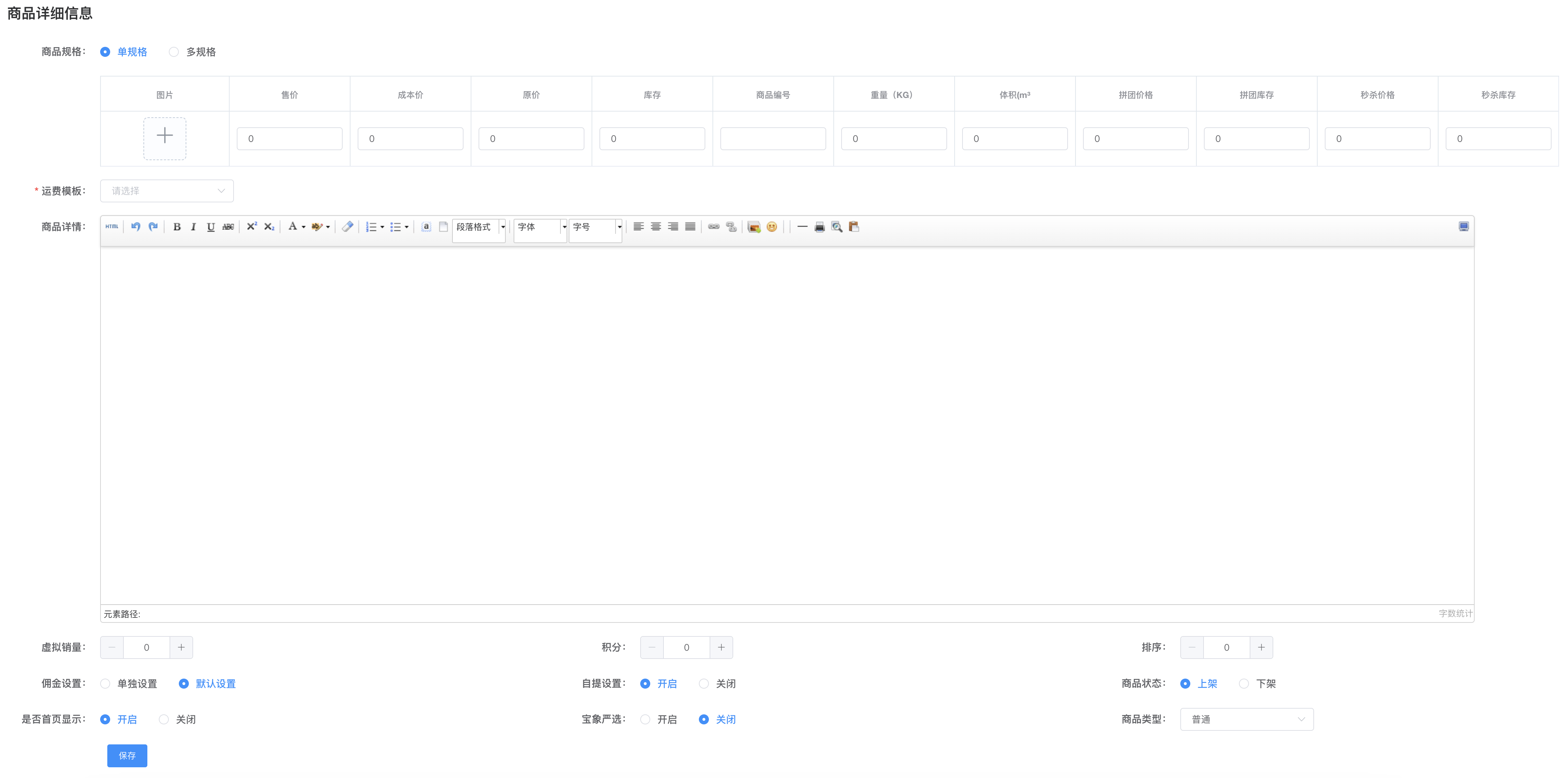Click the print icon in editor
Screen dimensions: 1568x778
819,227
